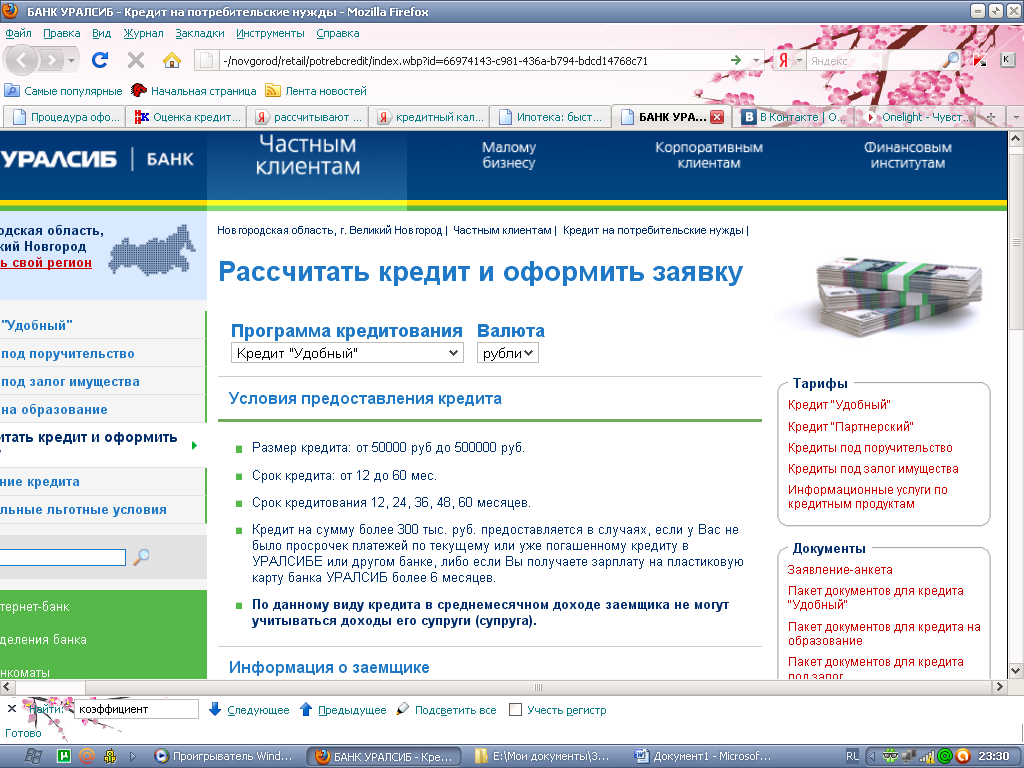Image resolution: width=1024 pixels, height=768 pixels.
Task: Click Следующее in the find bar
Action: 258,710
